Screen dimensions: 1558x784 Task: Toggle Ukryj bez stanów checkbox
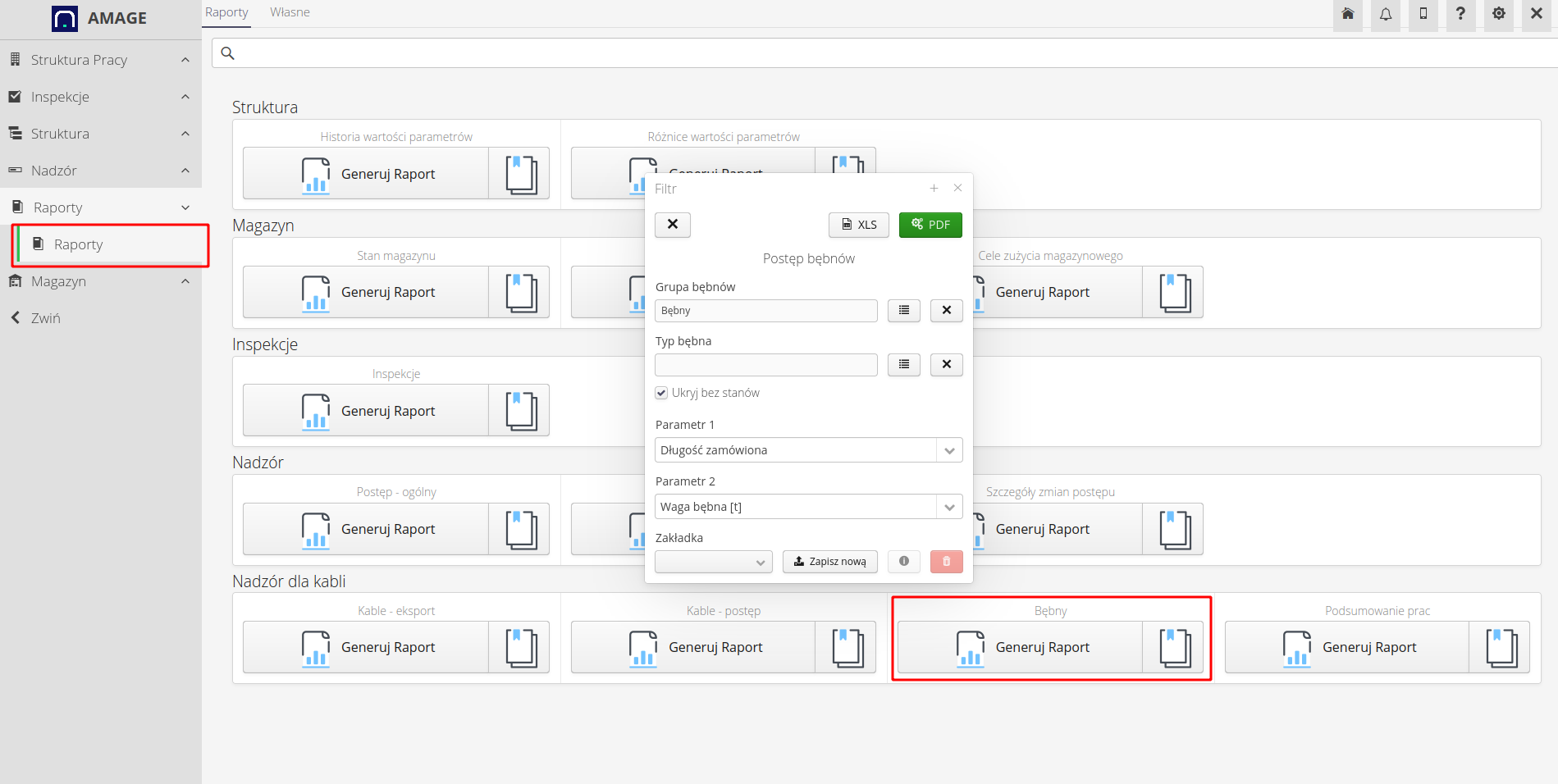click(x=661, y=393)
